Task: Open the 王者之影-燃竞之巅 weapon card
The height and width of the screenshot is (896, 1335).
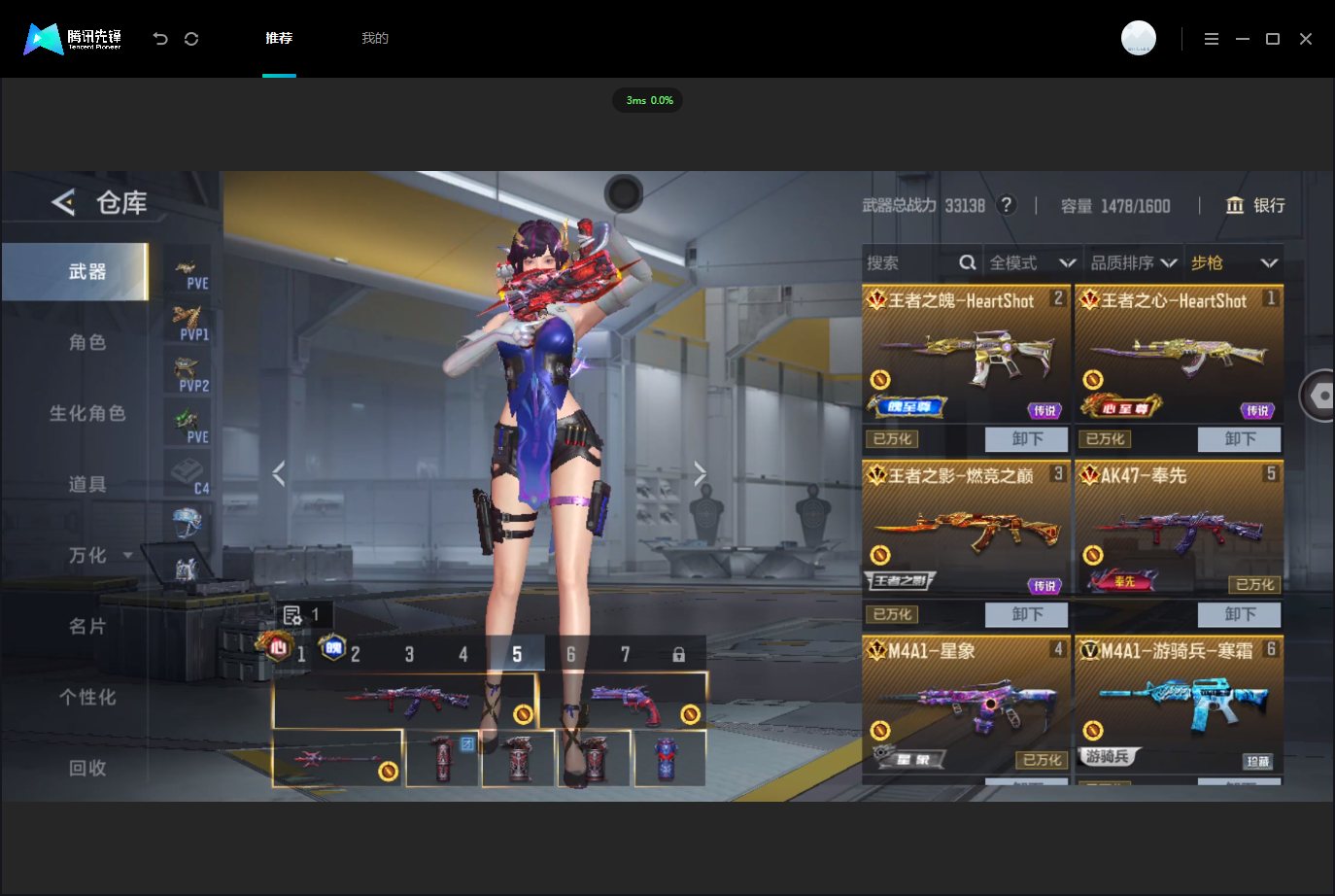Action: point(967,529)
